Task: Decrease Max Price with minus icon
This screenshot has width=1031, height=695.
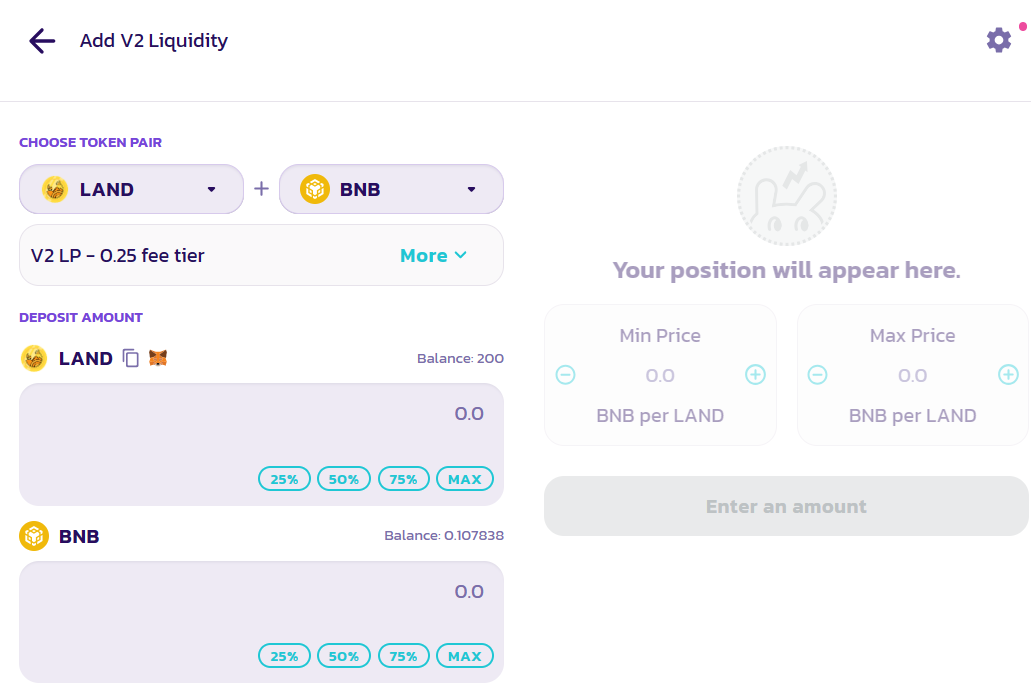Action: pyautogui.click(x=817, y=375)
